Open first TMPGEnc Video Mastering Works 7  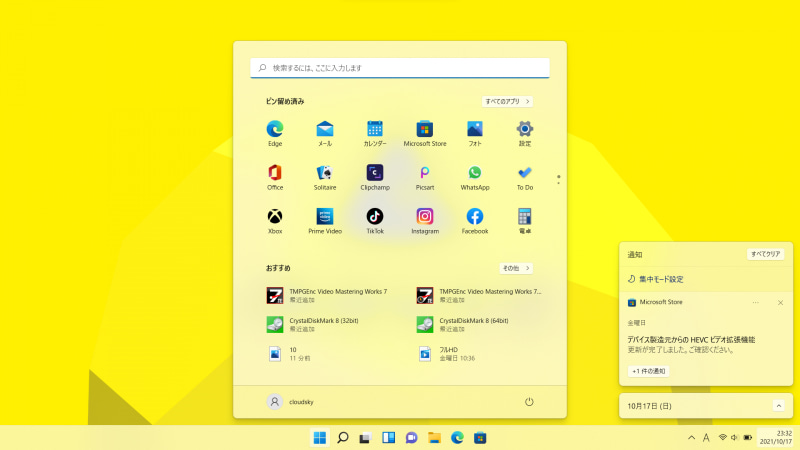(327, 295)
